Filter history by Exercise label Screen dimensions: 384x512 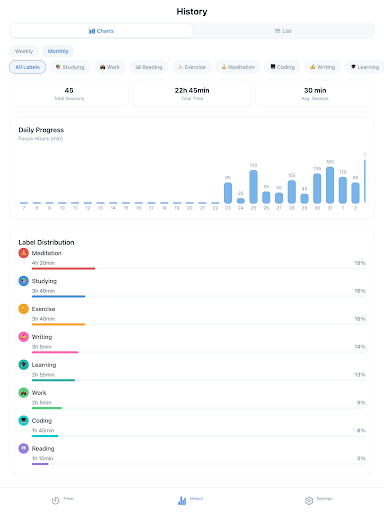[192, 67]
